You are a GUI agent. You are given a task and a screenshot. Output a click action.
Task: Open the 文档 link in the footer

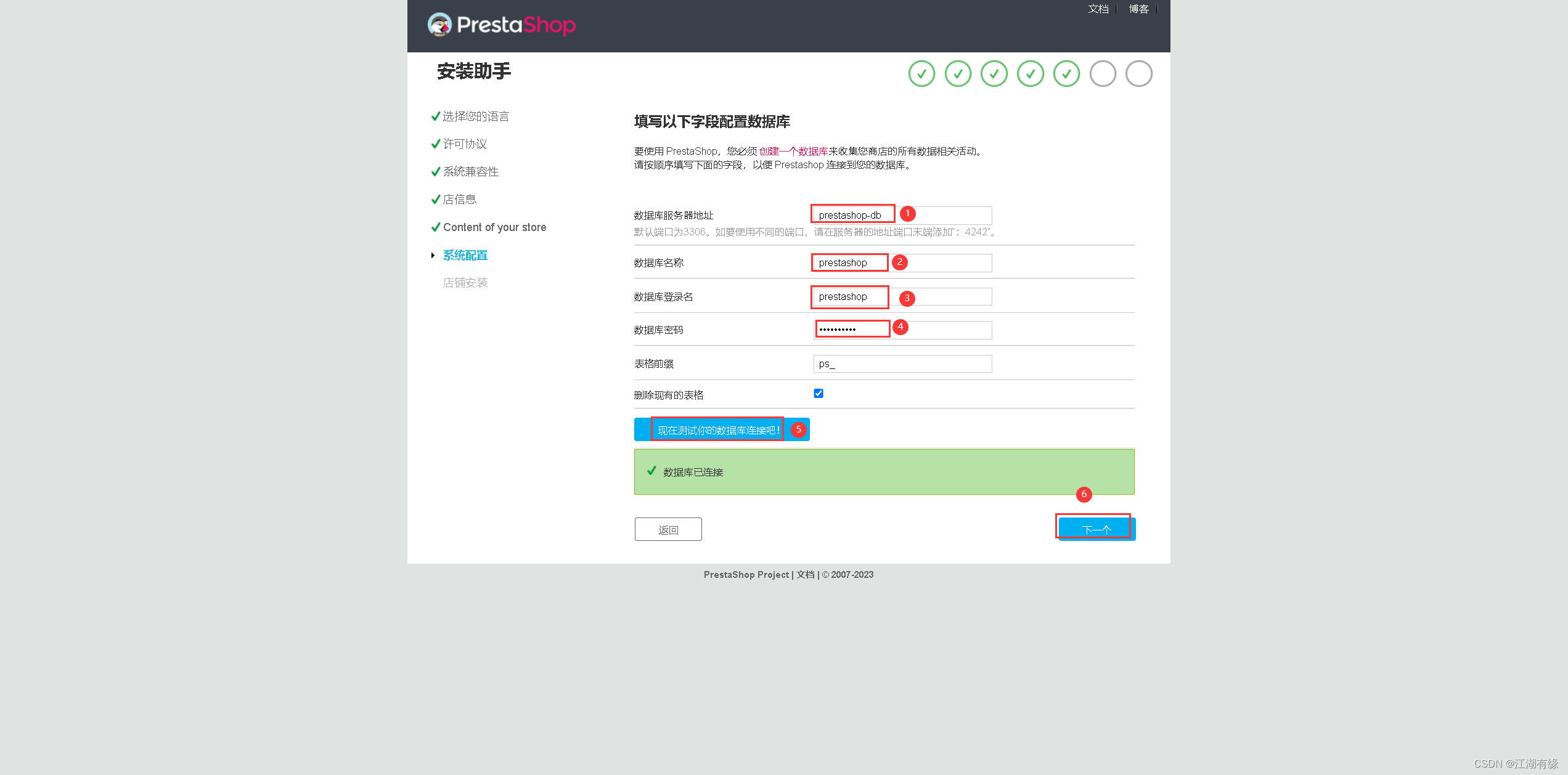pyautogui.click(x=806, y=575)
